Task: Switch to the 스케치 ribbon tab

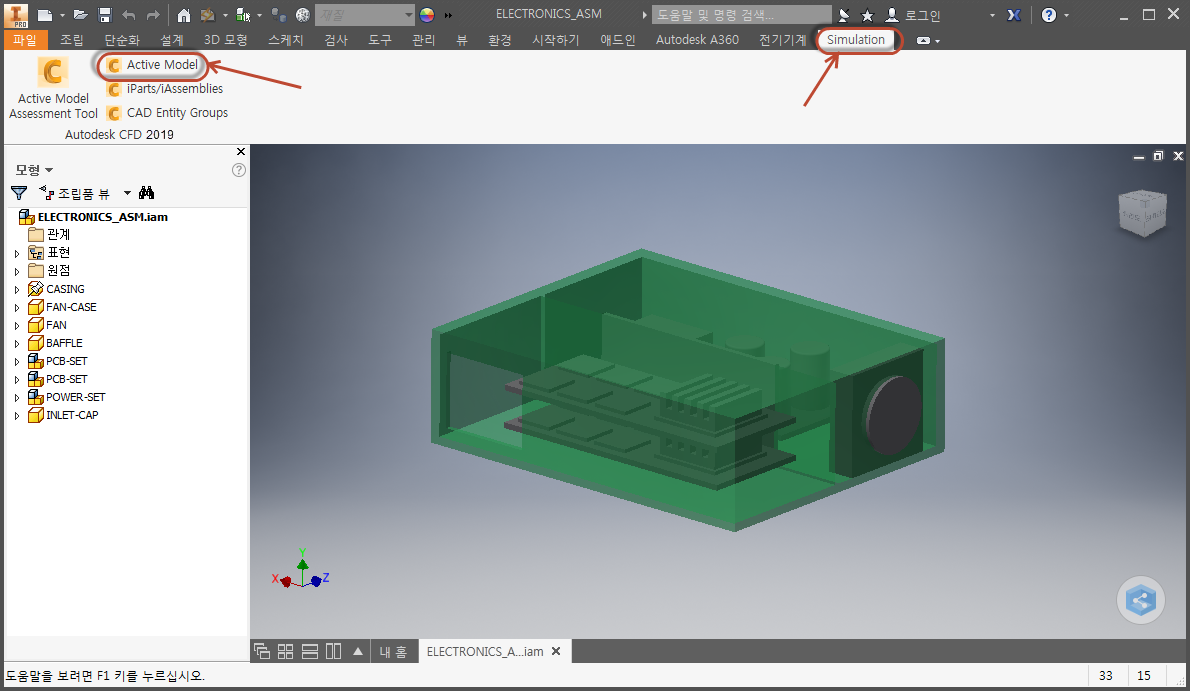Action: pyautogui.click(x=286, y=39)
